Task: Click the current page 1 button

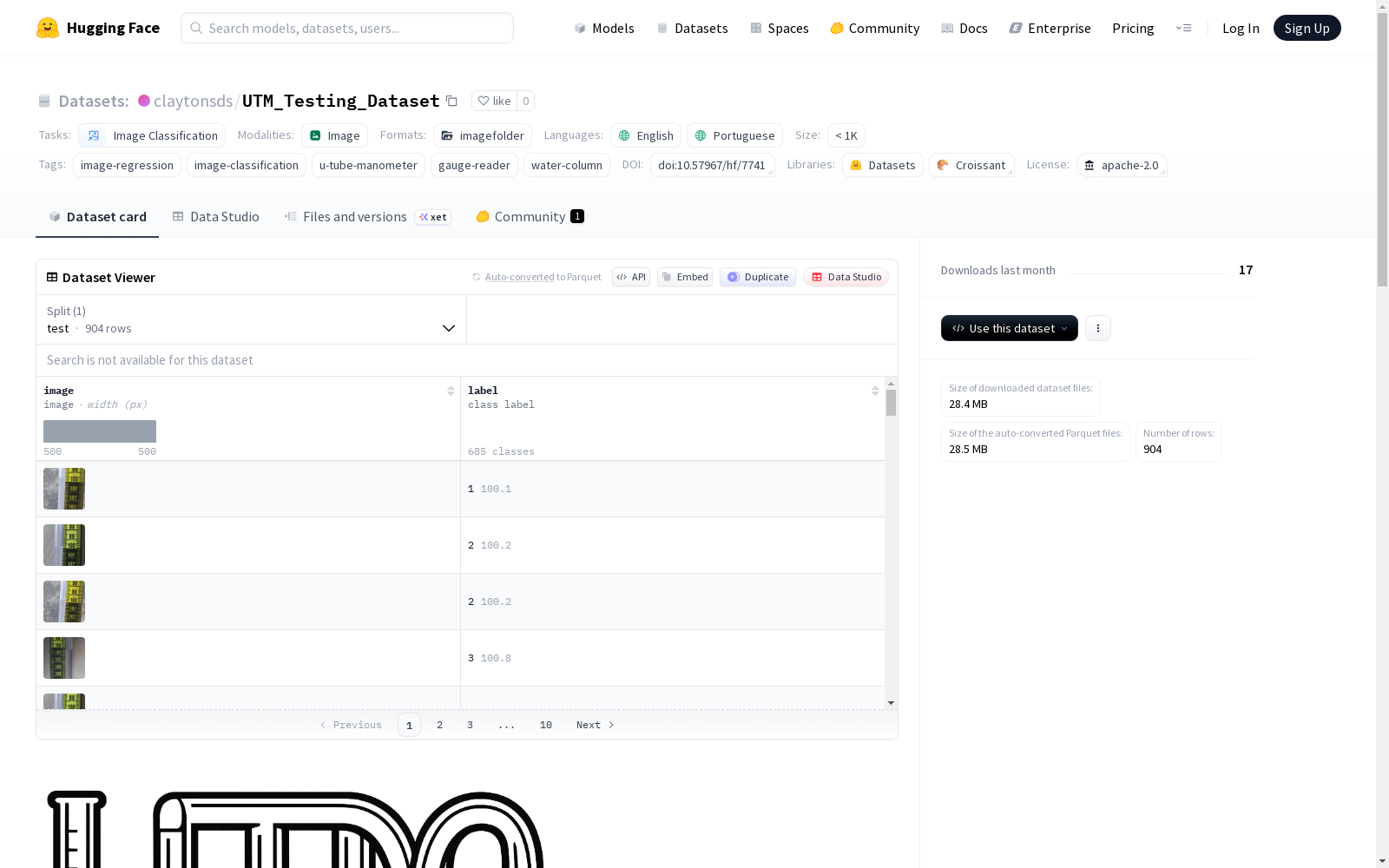Action: (409, 725)
